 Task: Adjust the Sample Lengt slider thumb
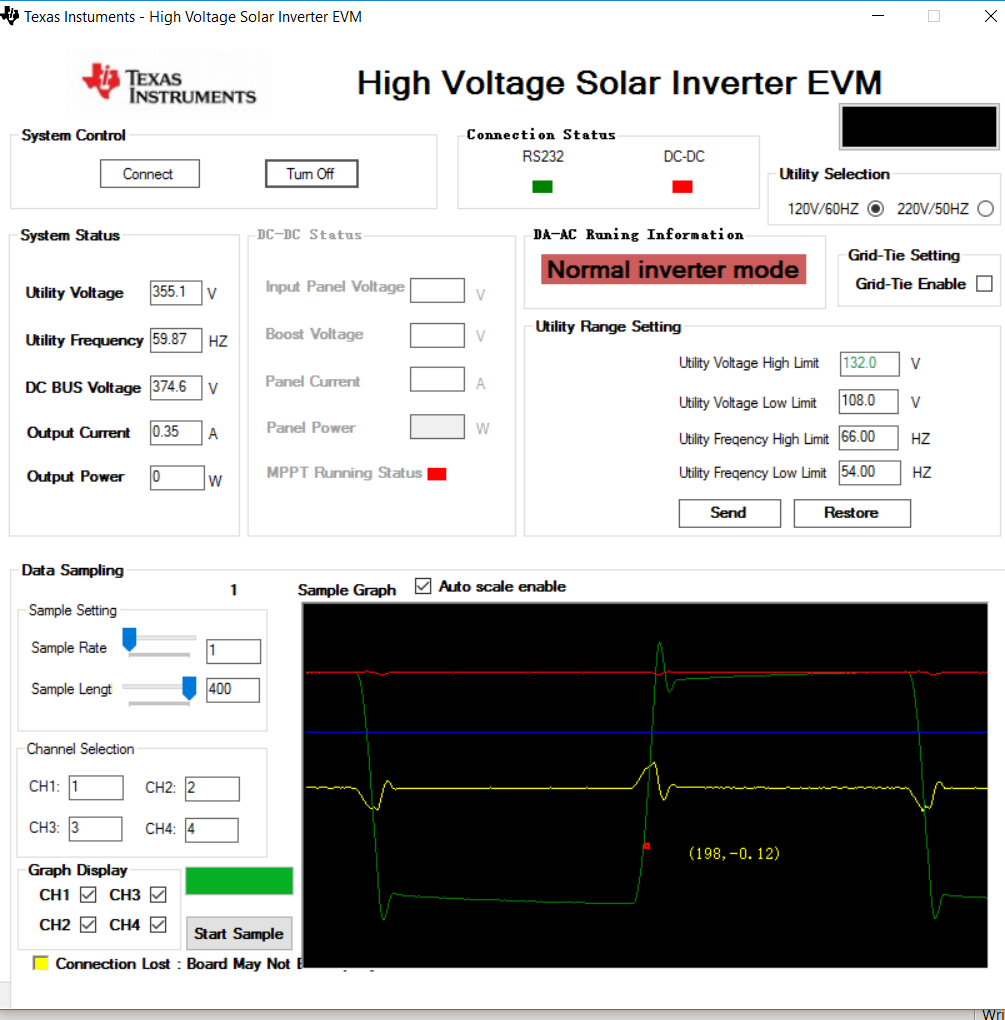[x=189, y=688]
